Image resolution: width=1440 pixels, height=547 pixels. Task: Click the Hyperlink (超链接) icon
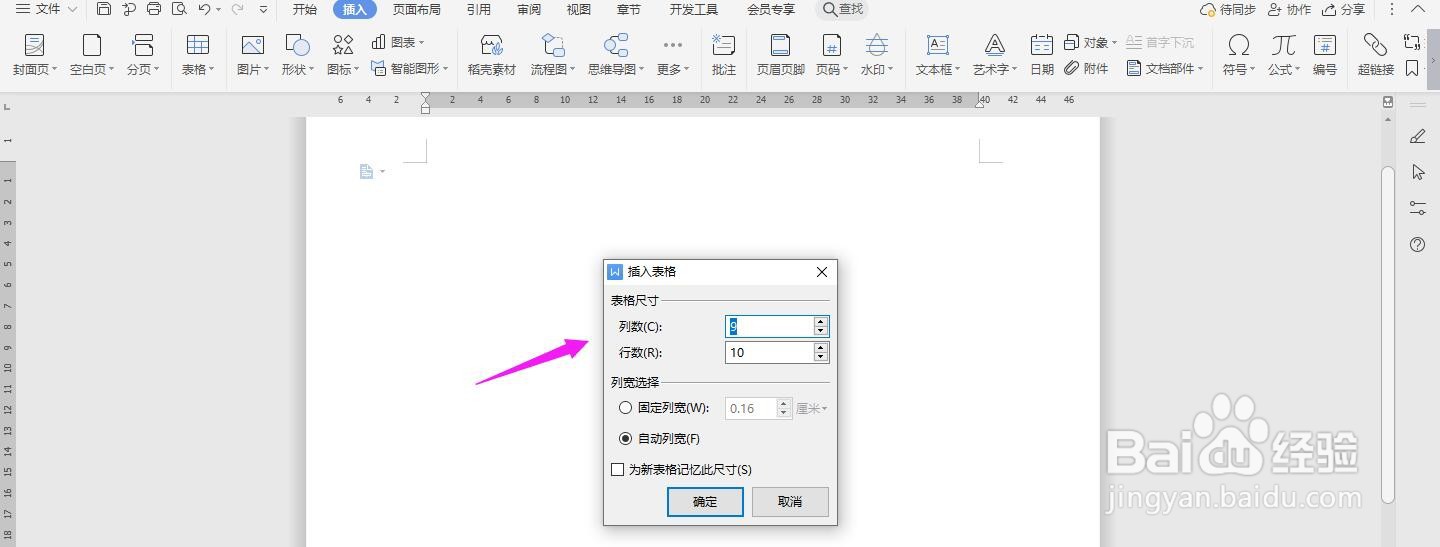(x=1376, y=45)
